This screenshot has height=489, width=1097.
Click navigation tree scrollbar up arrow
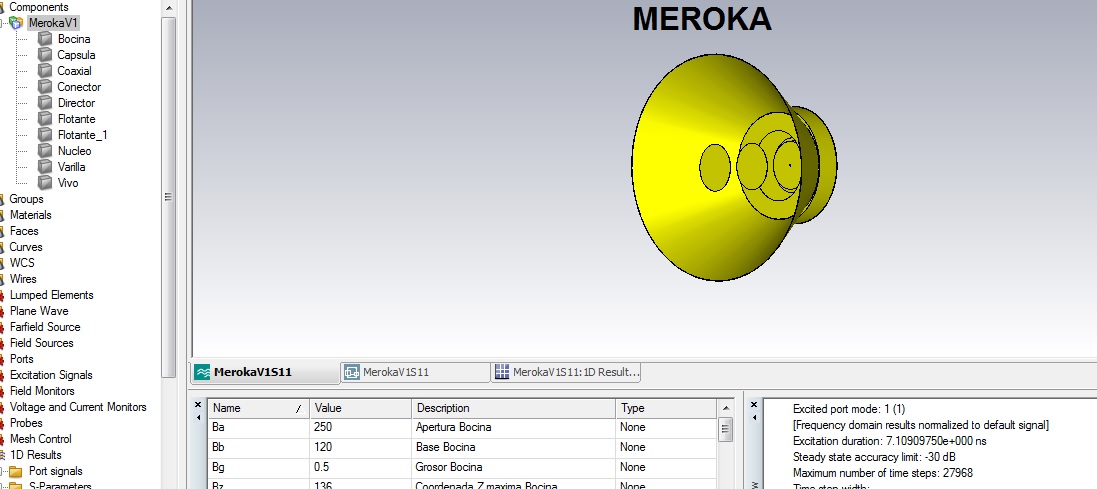point(168,8)
